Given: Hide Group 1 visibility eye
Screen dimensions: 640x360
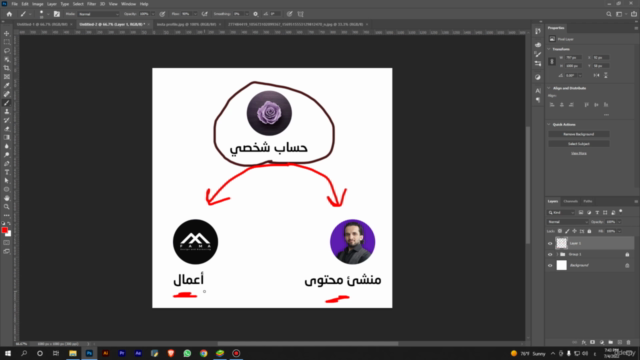Looking at the screenshot, I should click(550, 254).
